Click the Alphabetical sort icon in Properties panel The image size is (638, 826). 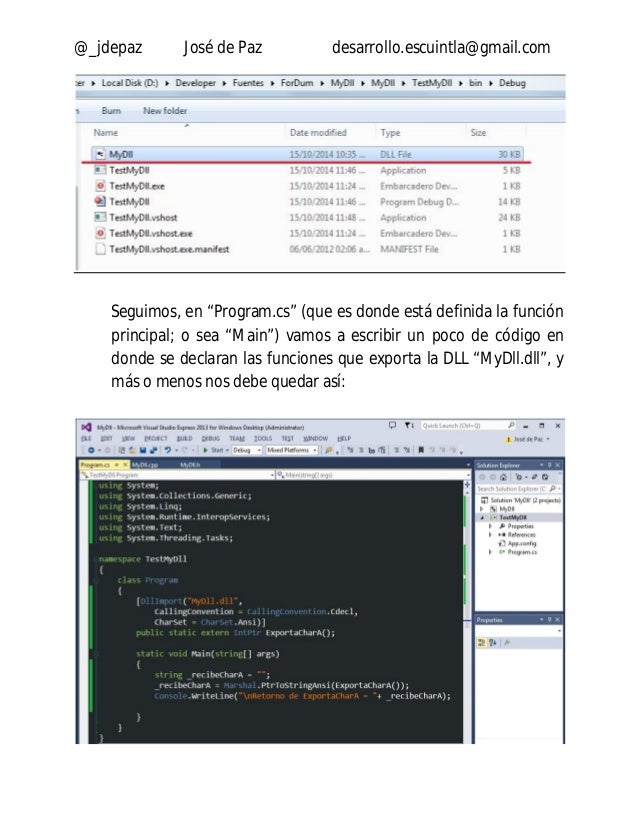point(493,643)
